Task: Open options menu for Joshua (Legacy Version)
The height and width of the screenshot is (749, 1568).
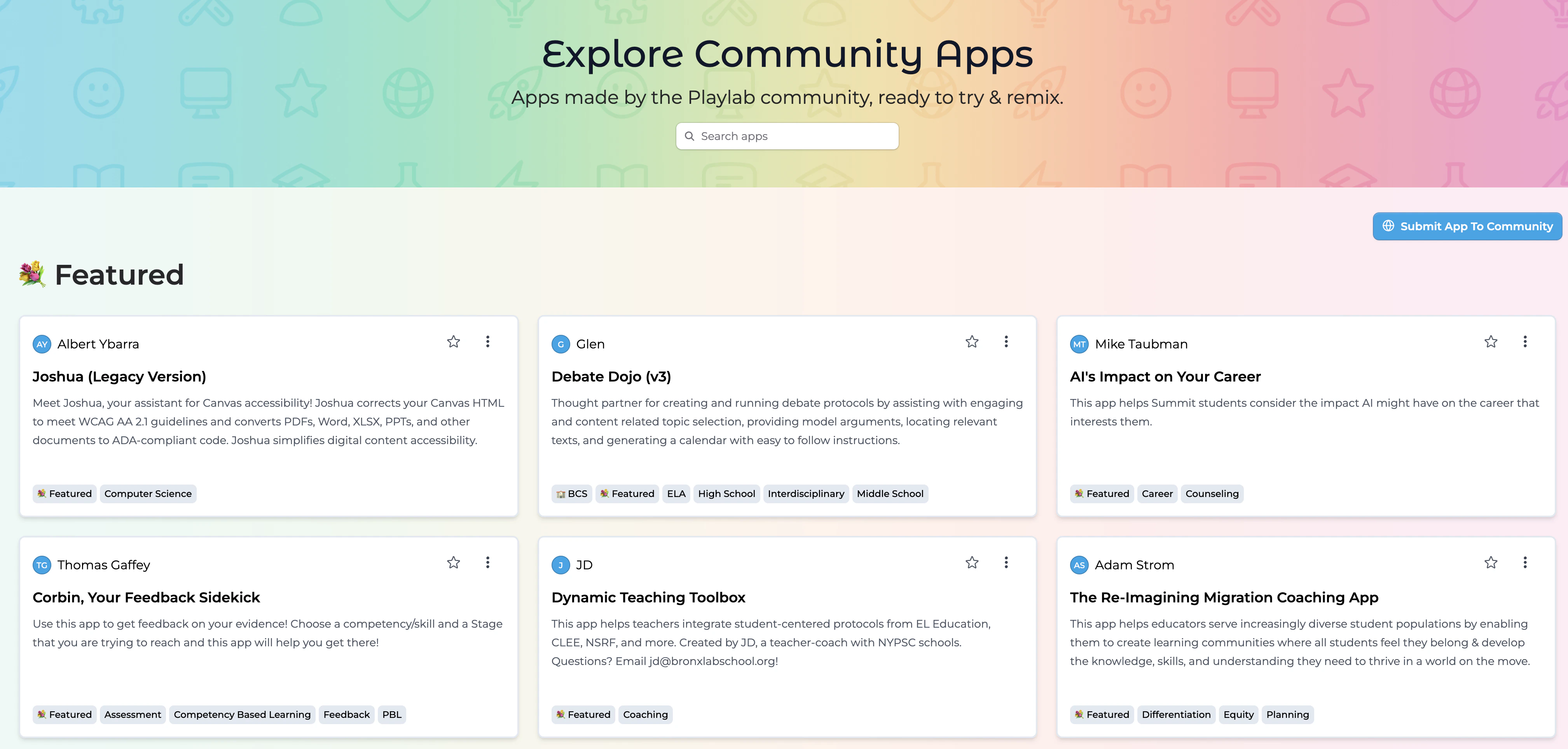Action: point(487,341)
